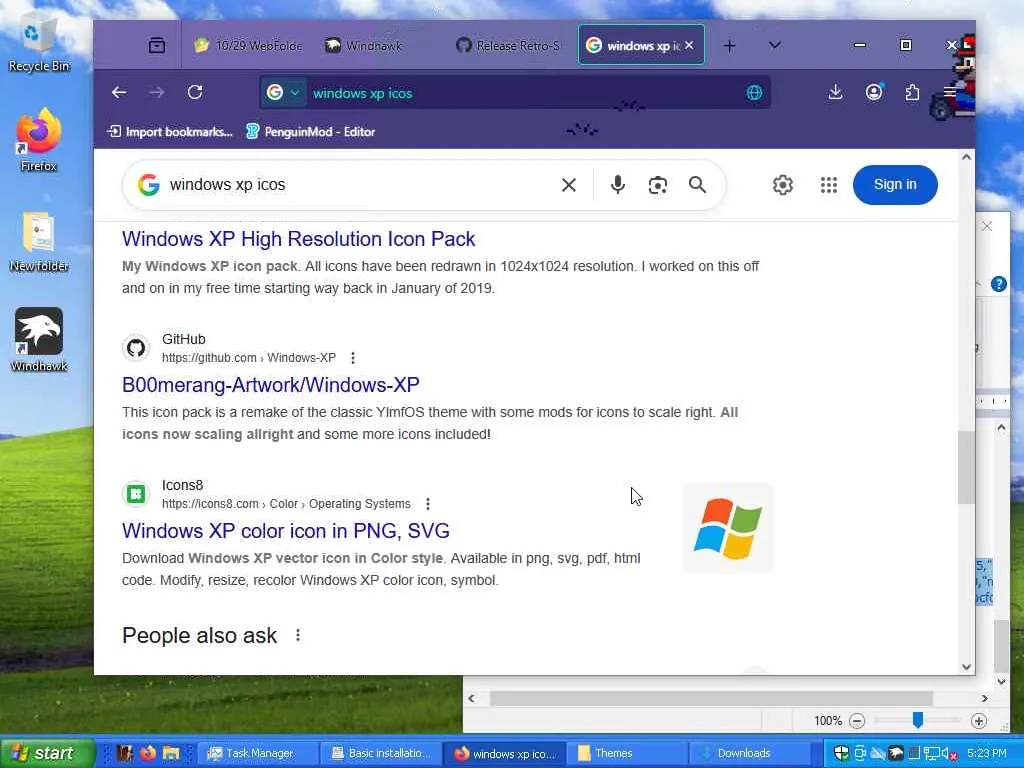The width and height of the screenshot is (1024, 768).
Task: Open the extensions puzzle-piece icon
Action: 912,92
